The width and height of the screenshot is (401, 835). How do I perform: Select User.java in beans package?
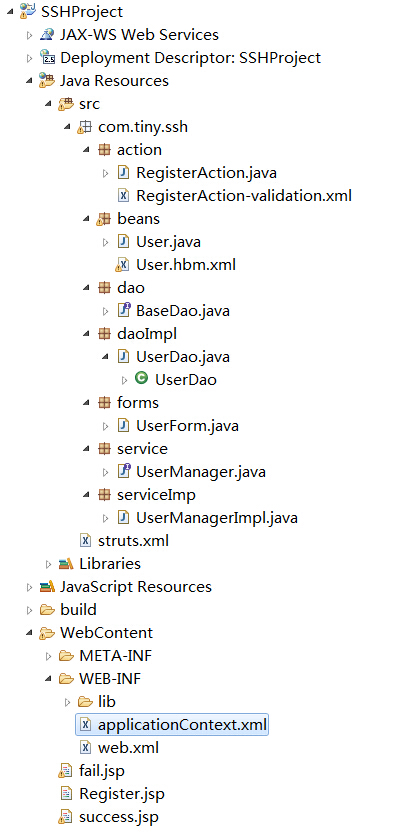(x=168, y=242)
